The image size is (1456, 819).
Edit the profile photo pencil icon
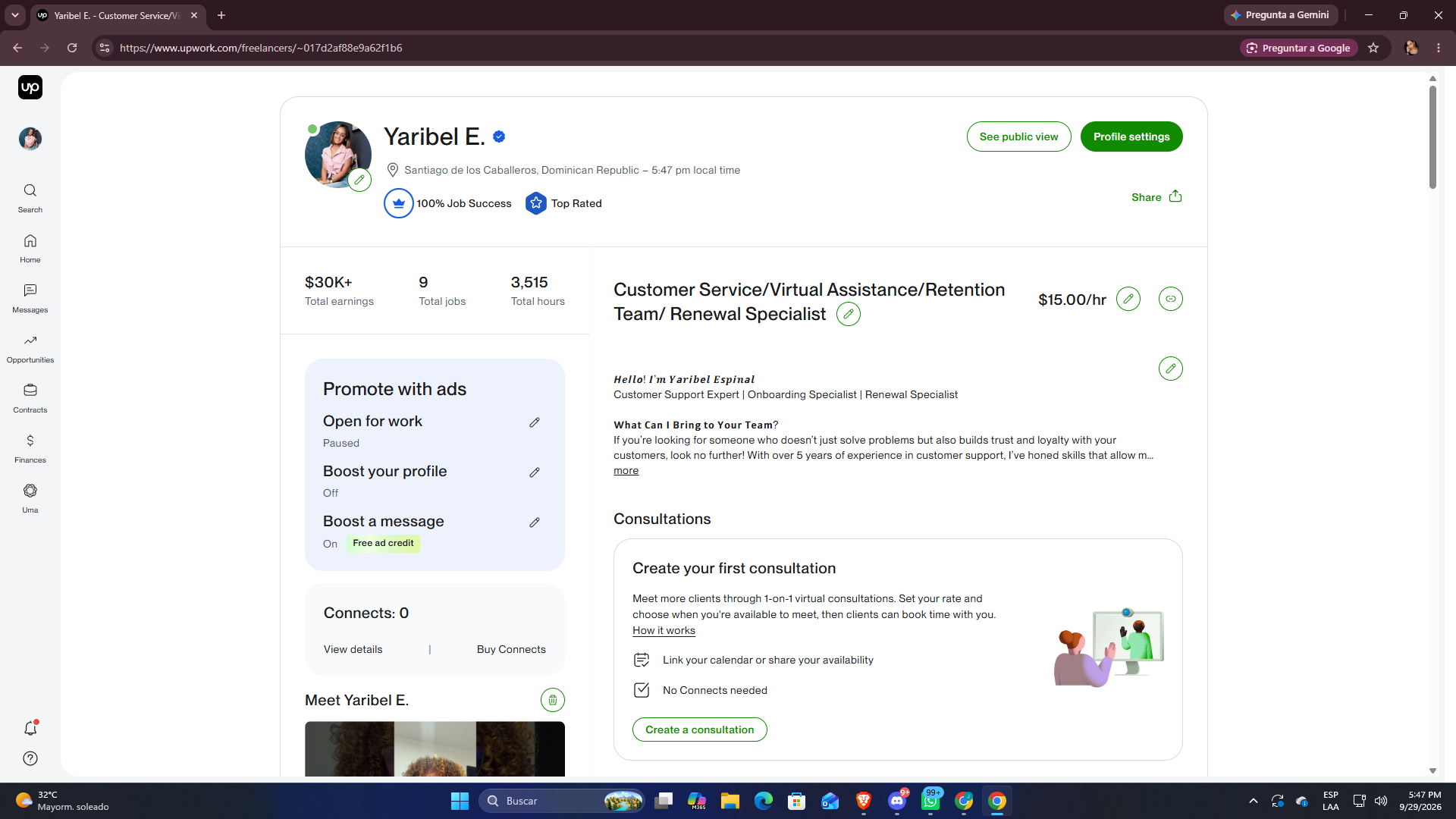point(359,180)
